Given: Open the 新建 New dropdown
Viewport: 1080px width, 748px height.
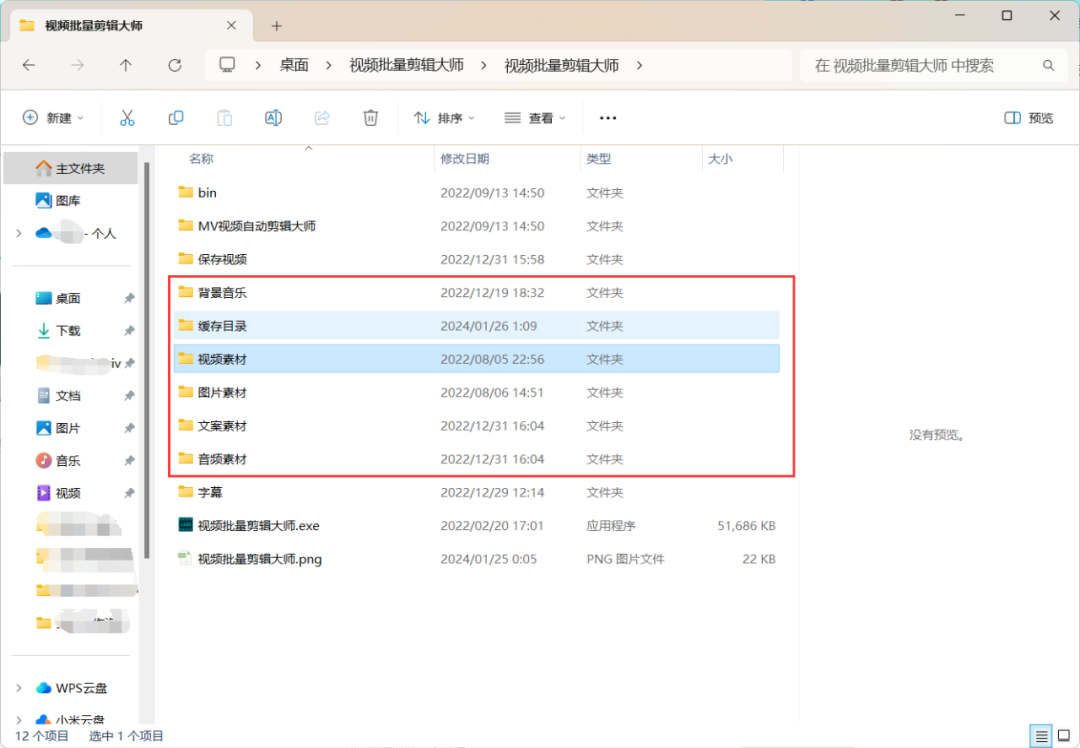Looking at the screenshot, I should 53,118.
